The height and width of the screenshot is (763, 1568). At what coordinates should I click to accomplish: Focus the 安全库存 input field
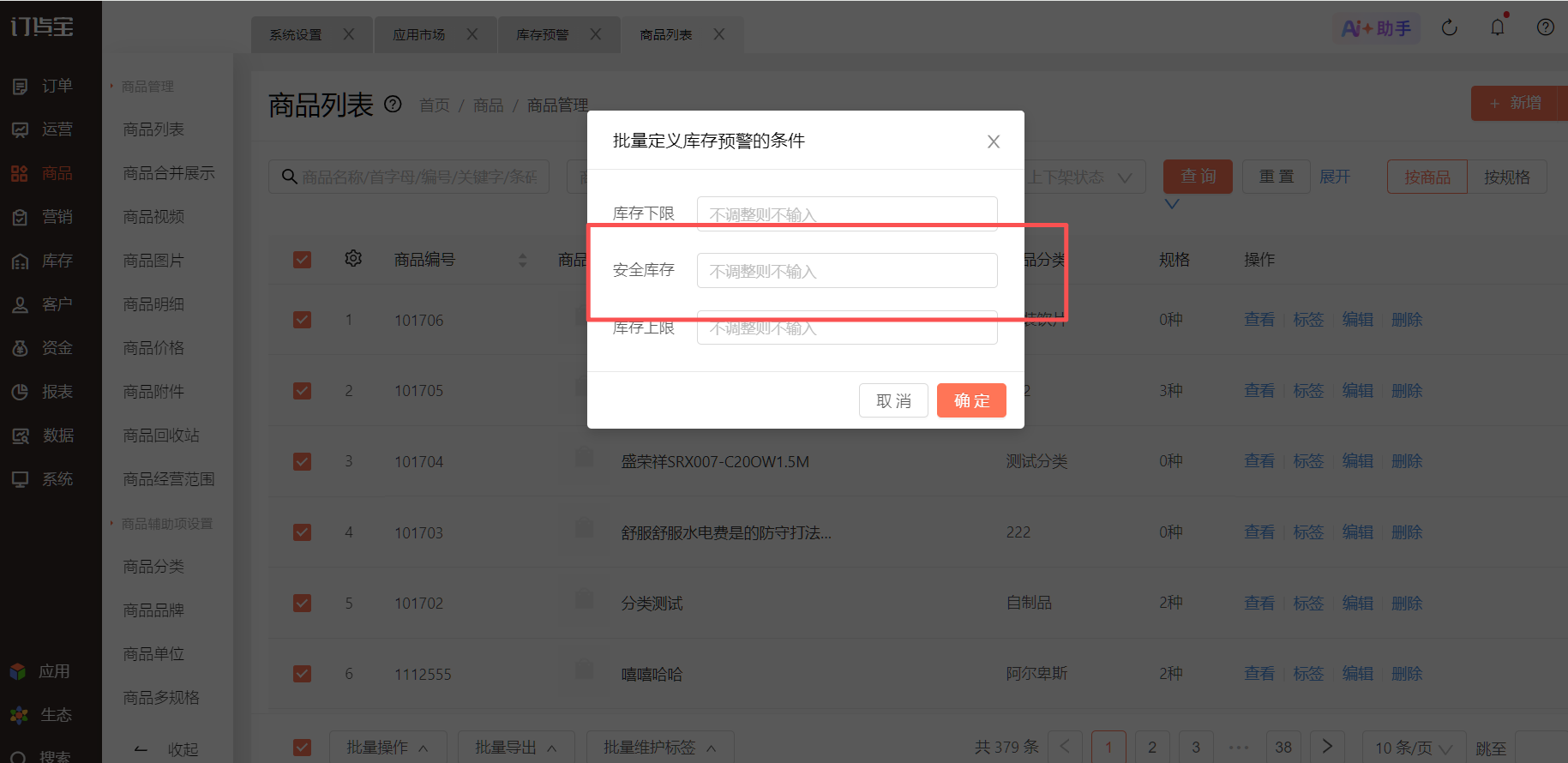tap(847, 271)
